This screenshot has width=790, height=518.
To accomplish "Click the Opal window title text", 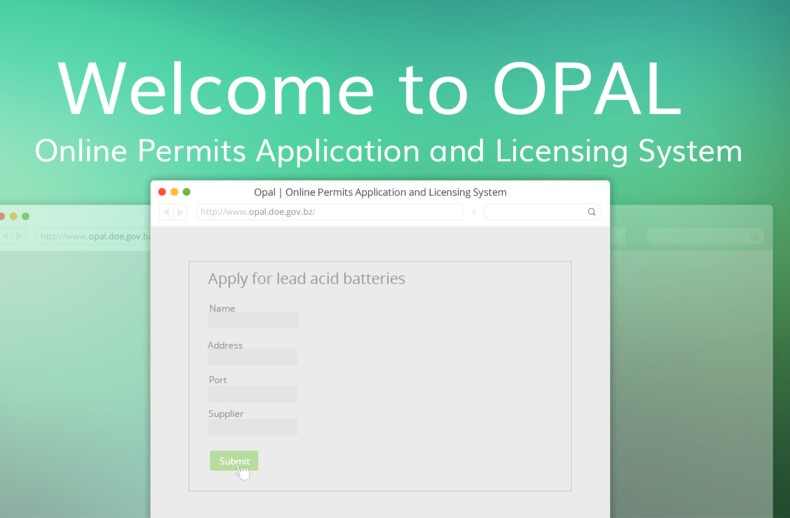I will point(380,192).
